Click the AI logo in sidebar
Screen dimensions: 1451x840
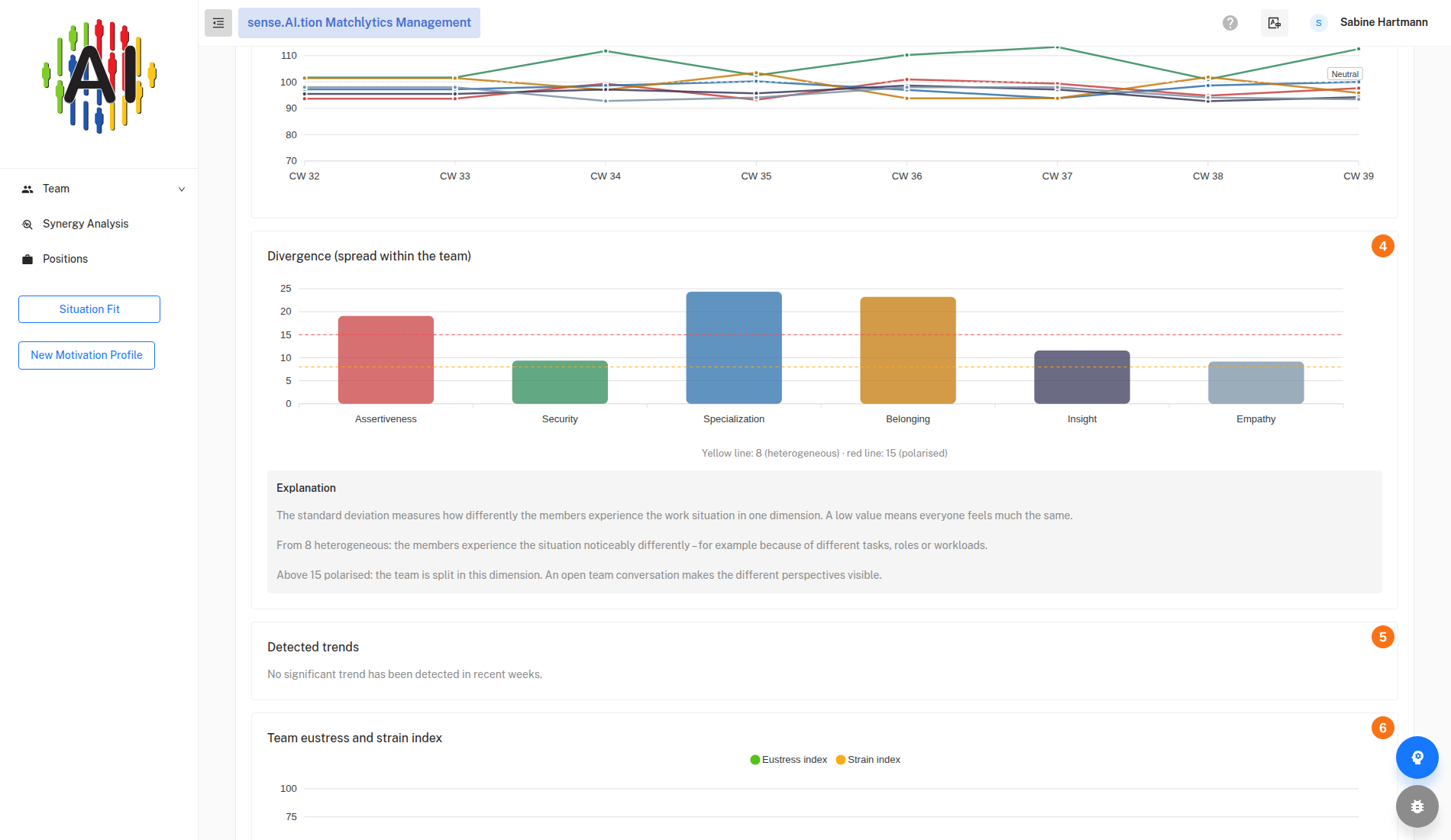pyautogui.click(x=99, y=76)
